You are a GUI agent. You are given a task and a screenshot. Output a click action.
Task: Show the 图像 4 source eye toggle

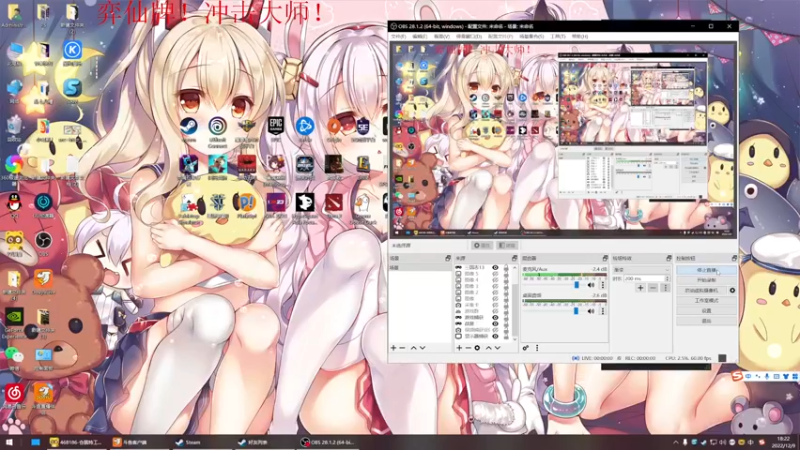click(x=495, y=280)
